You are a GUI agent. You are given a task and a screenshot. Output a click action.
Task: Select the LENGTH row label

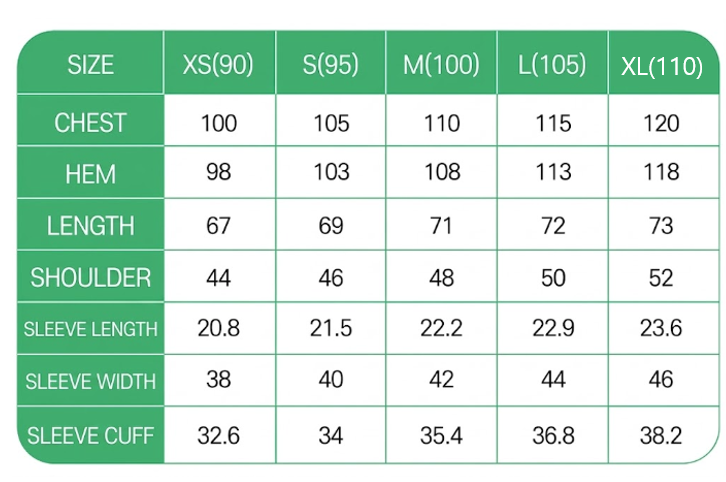click(91, 225)
